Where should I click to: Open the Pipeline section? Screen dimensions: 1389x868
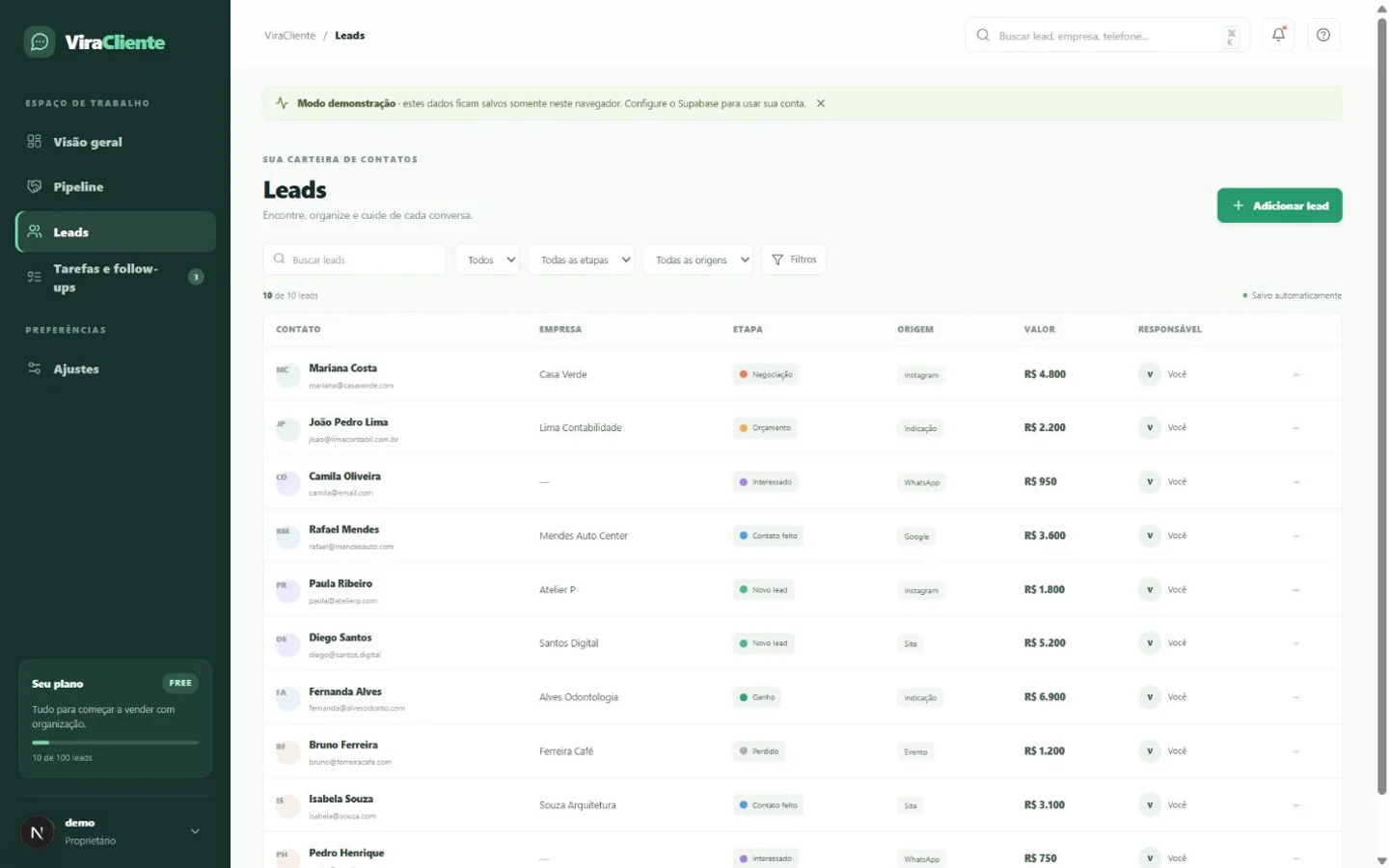tap(116, 187)
